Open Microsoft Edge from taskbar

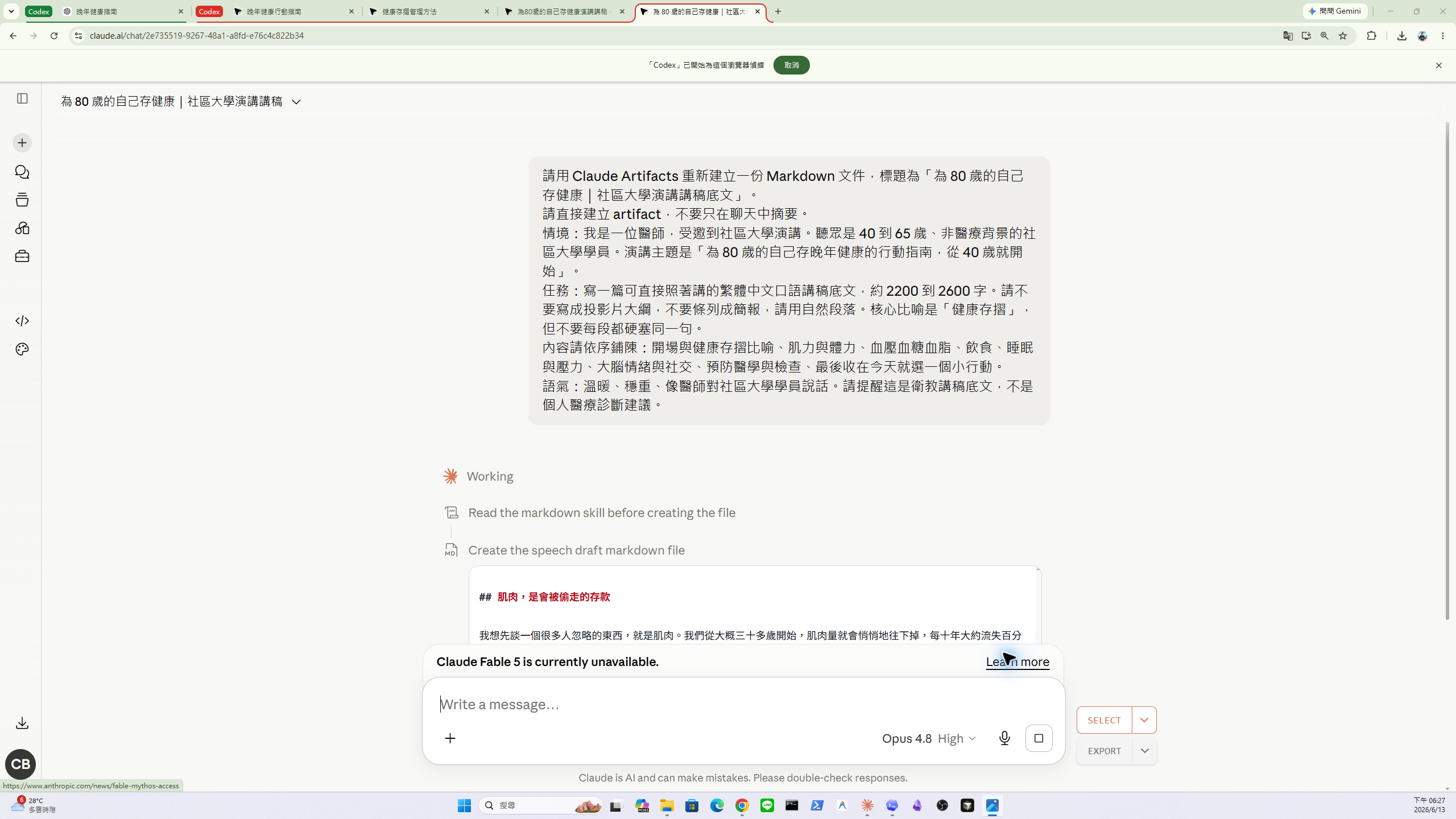(x=717, y=805)
